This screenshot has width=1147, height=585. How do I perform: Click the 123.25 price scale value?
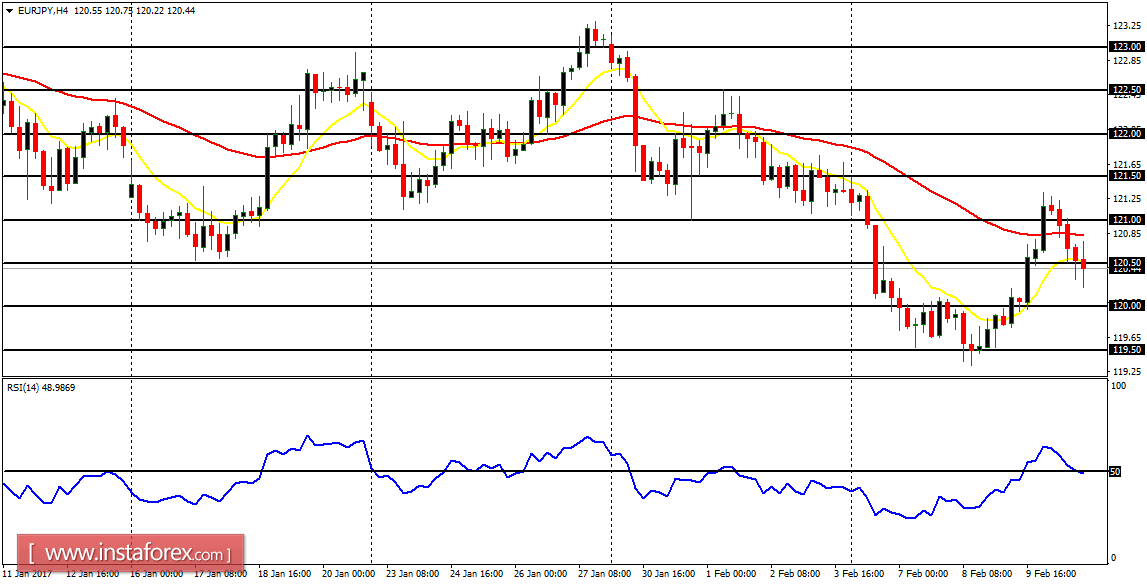1127,26
